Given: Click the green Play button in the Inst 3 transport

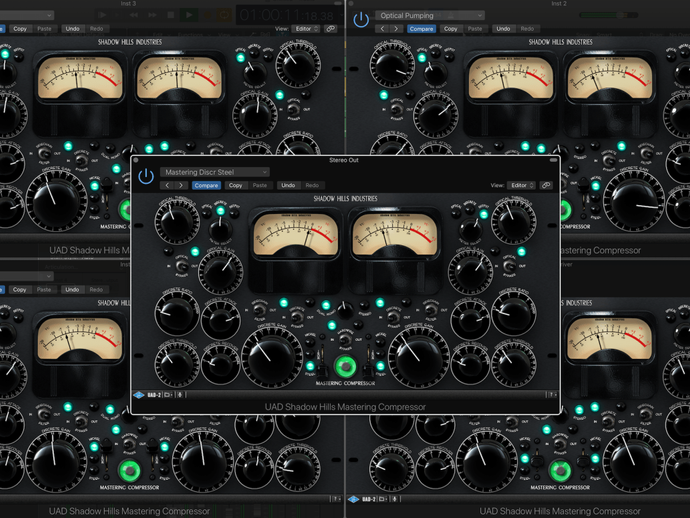Looking at the screenshot, I should point(189,15).
